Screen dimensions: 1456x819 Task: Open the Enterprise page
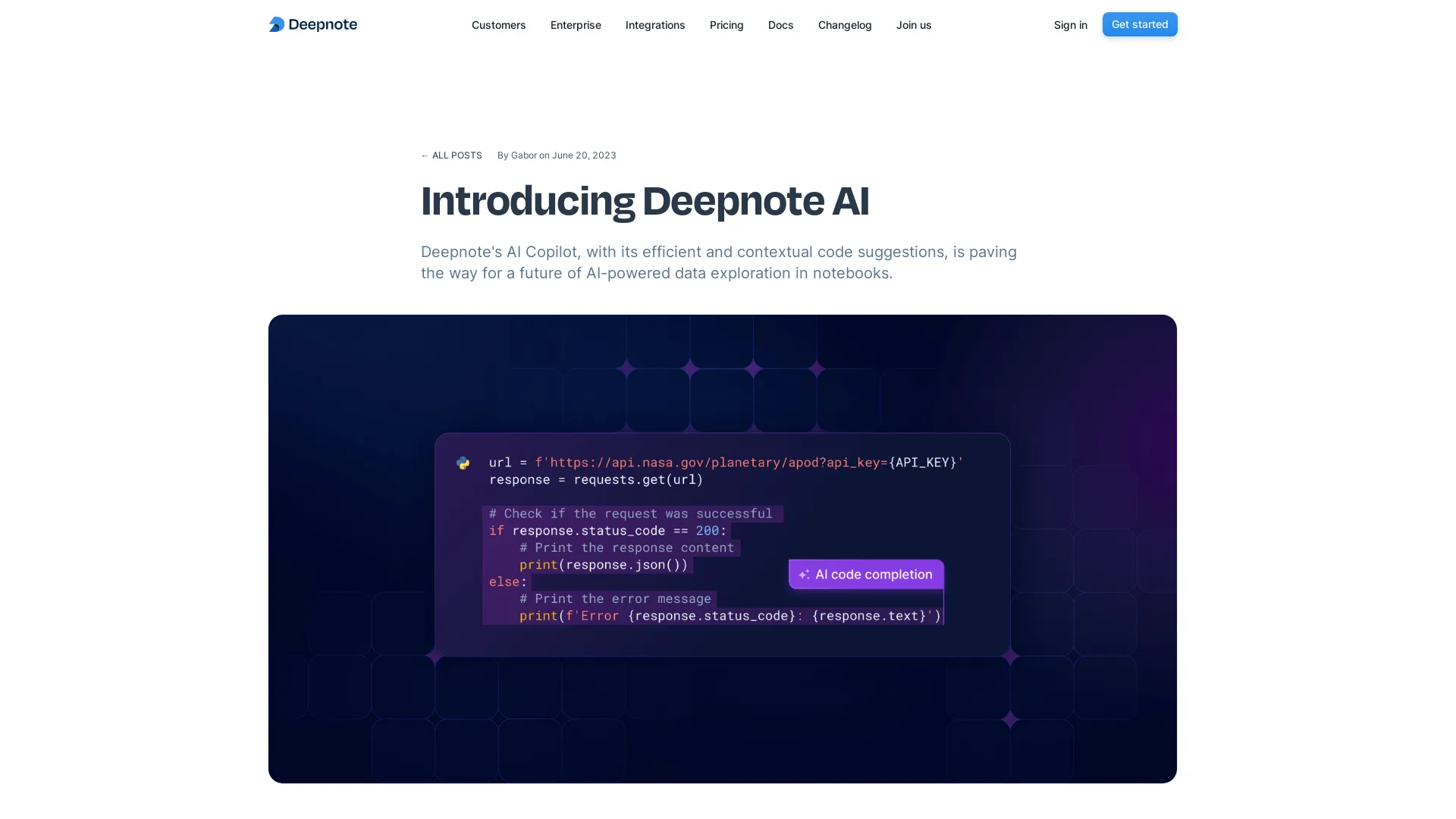pos(576,25)
